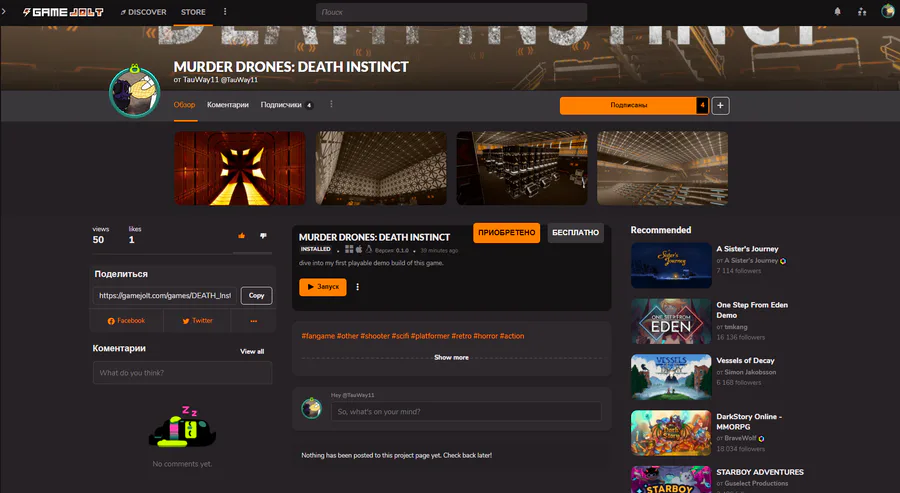Viewport: 900px width, 493px height.
Task: Open the #scifi tag
Action: [400, 336]
